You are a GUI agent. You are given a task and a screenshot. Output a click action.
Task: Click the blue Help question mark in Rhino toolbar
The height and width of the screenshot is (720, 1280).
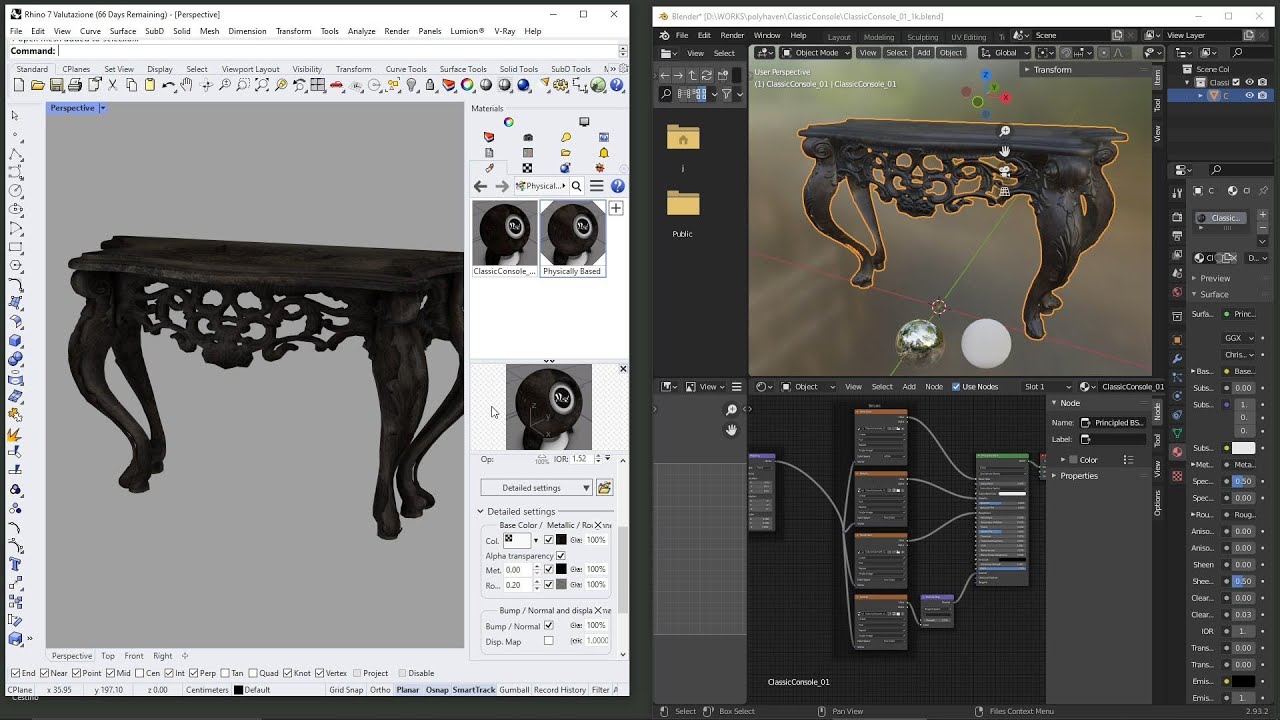click(617, 86)
